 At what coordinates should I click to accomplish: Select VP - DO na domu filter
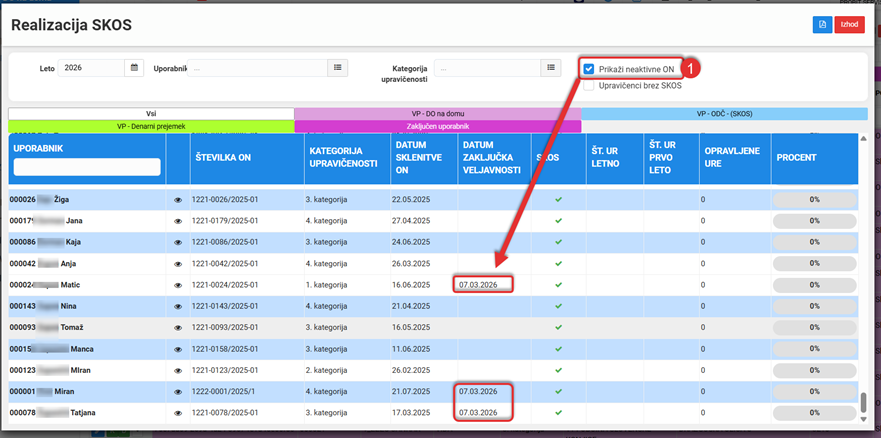tap(438, 113)
